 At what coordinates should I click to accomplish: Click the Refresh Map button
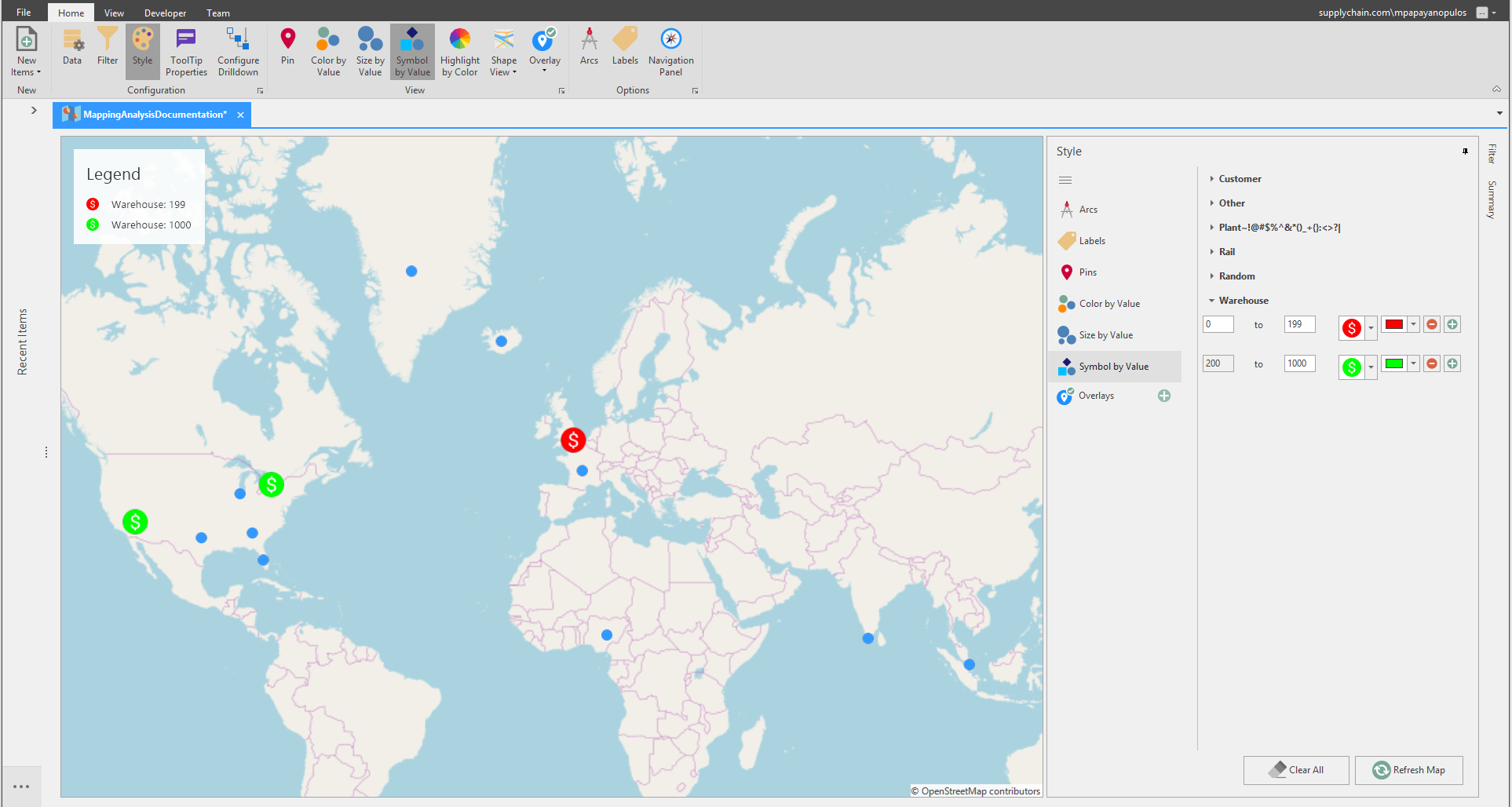(1409, 770)
